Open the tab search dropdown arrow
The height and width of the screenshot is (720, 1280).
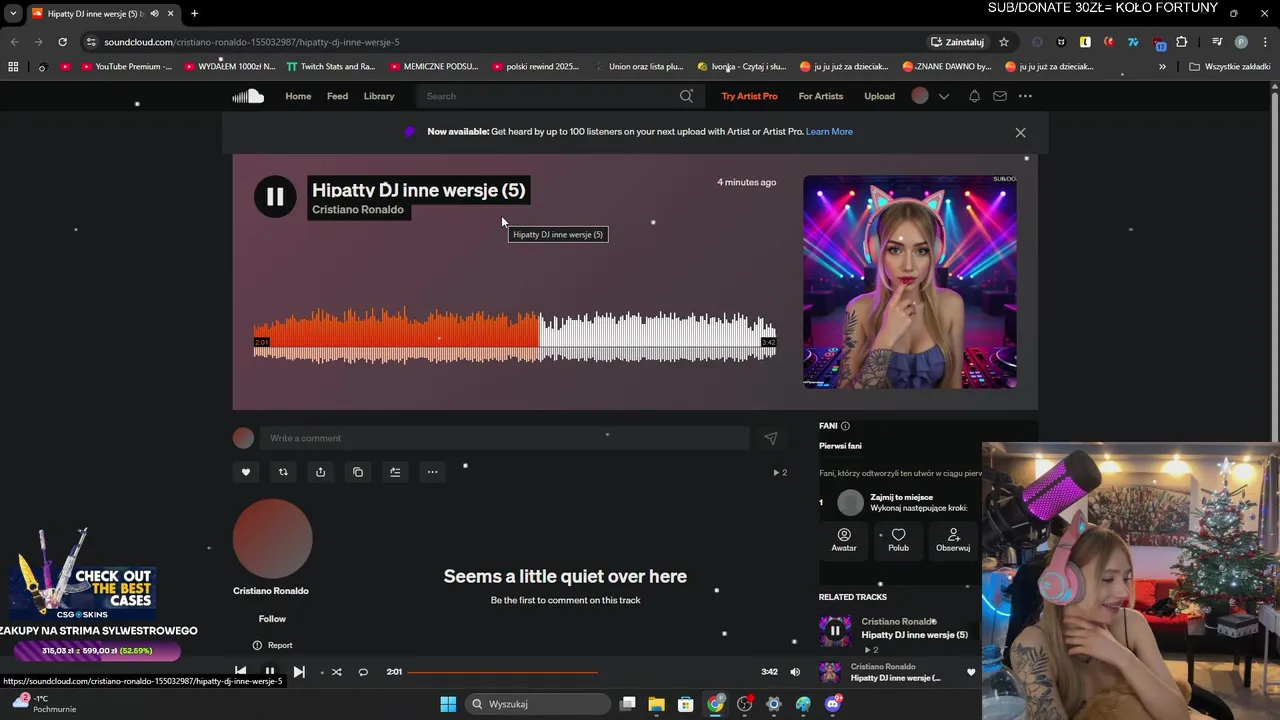13,14
